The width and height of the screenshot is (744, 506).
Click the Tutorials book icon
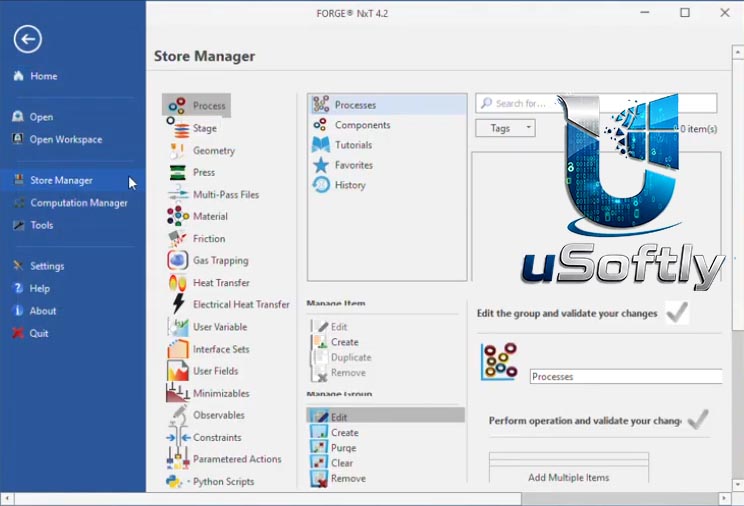[321, 145]
